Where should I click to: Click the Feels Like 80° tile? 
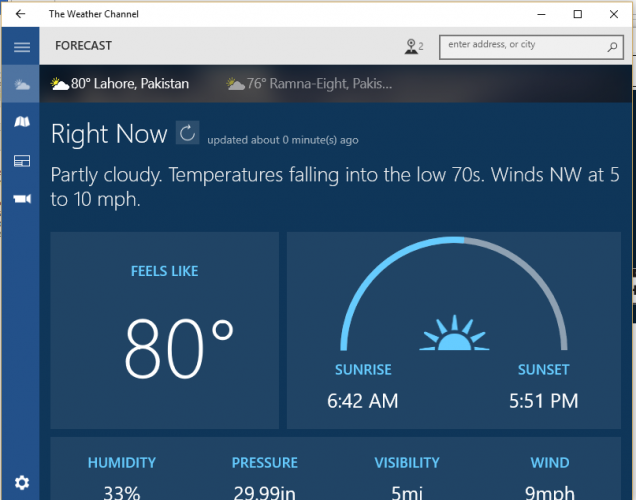(165, 330)
